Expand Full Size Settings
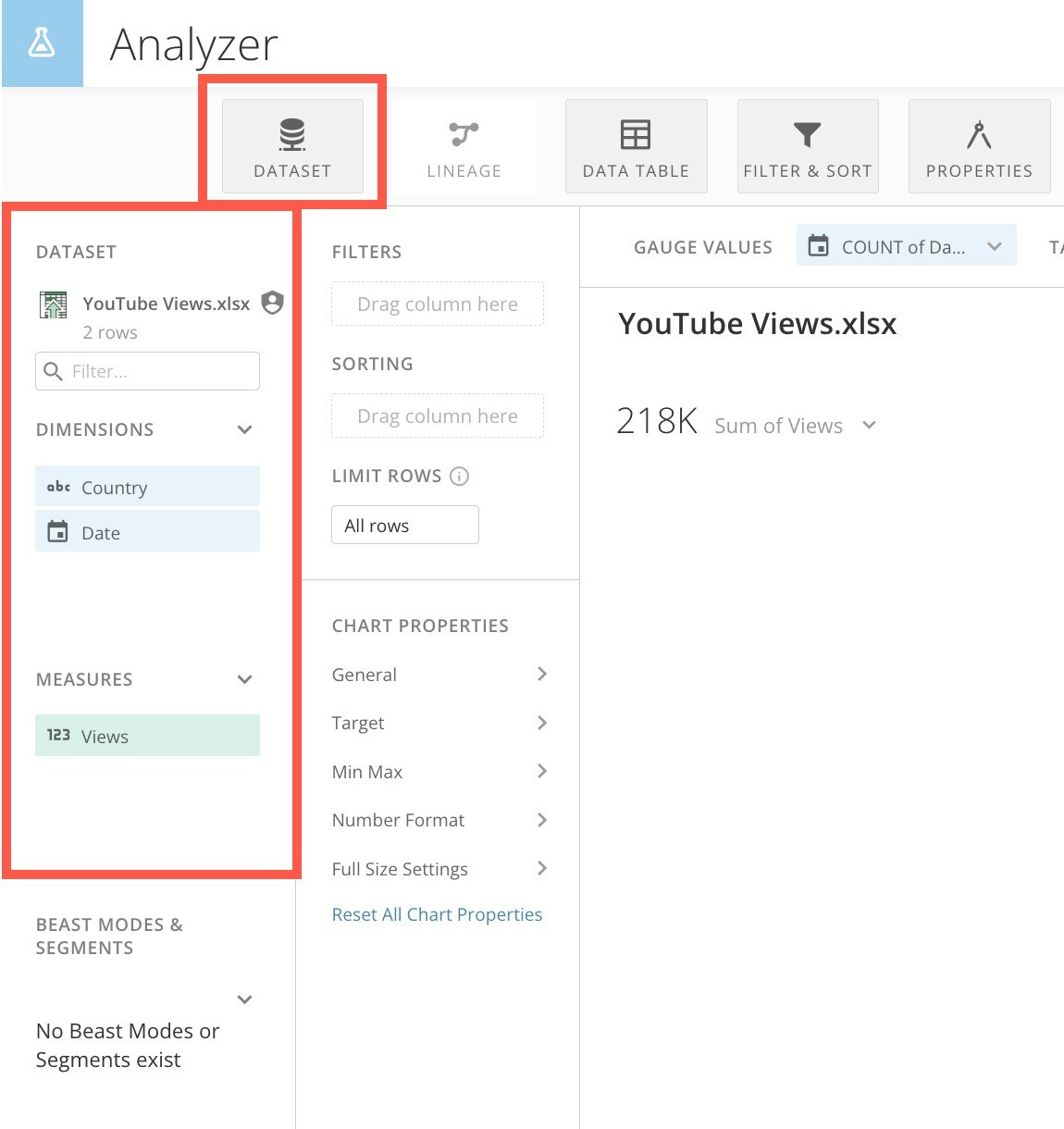The width and height of the screenshot is (1064, 1129). 439,868
